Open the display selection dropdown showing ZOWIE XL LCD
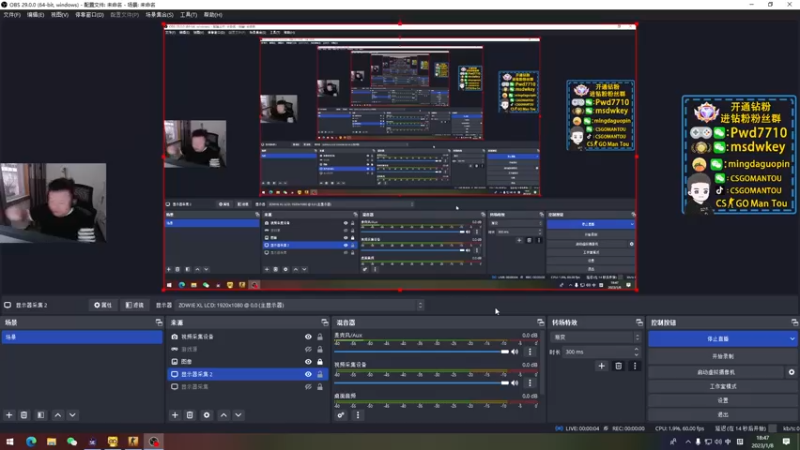The width and height of the screenshot is (800, 450). [299, 305]
